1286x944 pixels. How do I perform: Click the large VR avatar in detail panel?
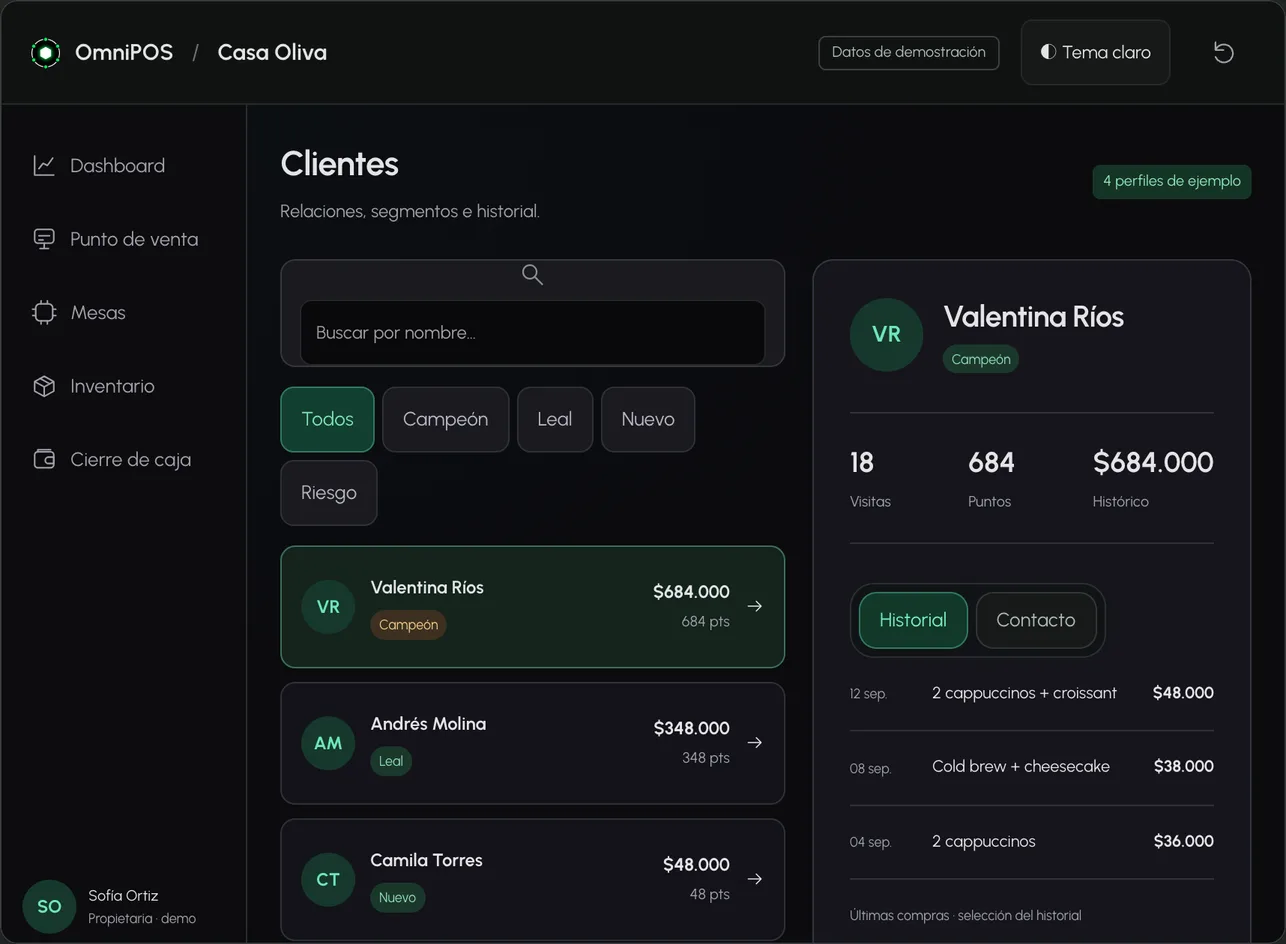886,335
